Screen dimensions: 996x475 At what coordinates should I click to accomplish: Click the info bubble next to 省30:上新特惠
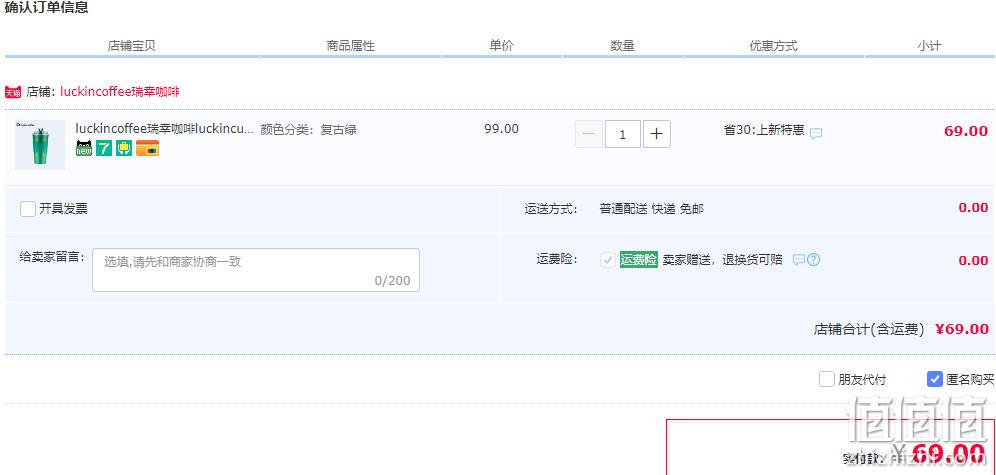(816, 133)
